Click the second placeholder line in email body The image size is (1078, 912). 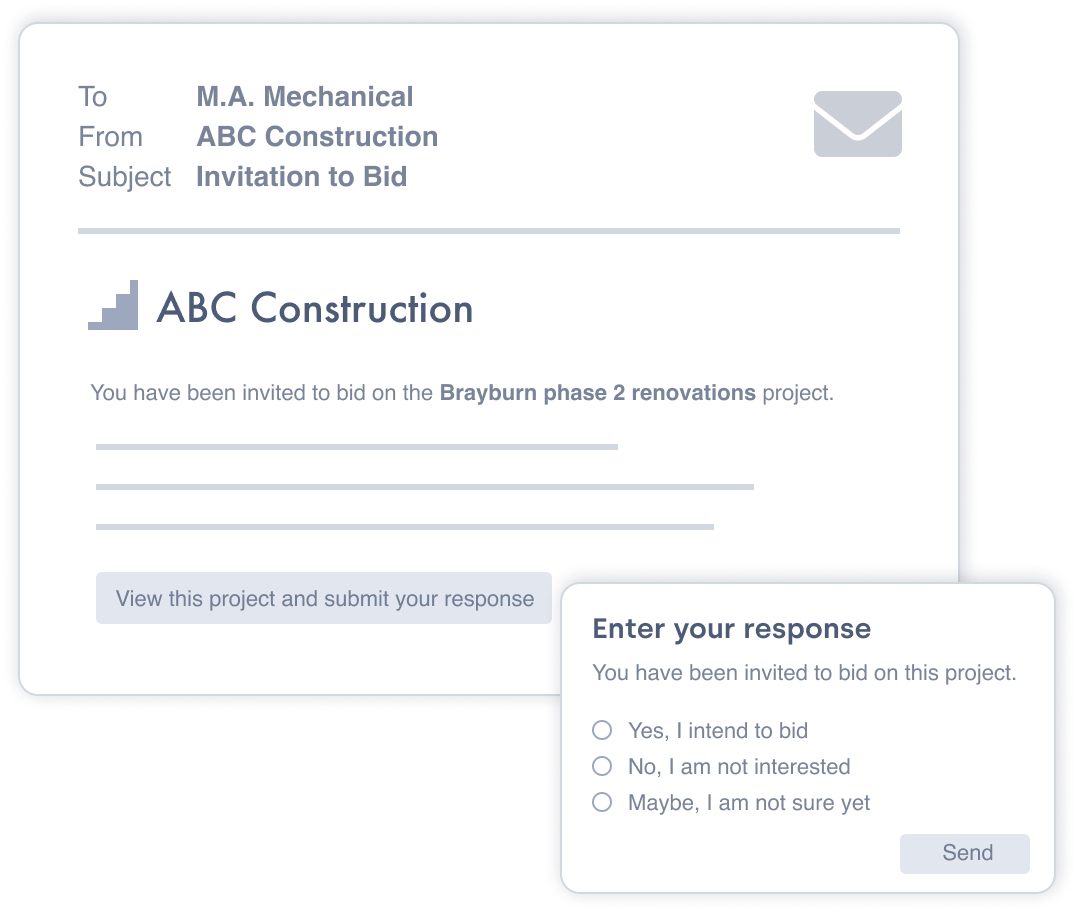tap(424, 487)
